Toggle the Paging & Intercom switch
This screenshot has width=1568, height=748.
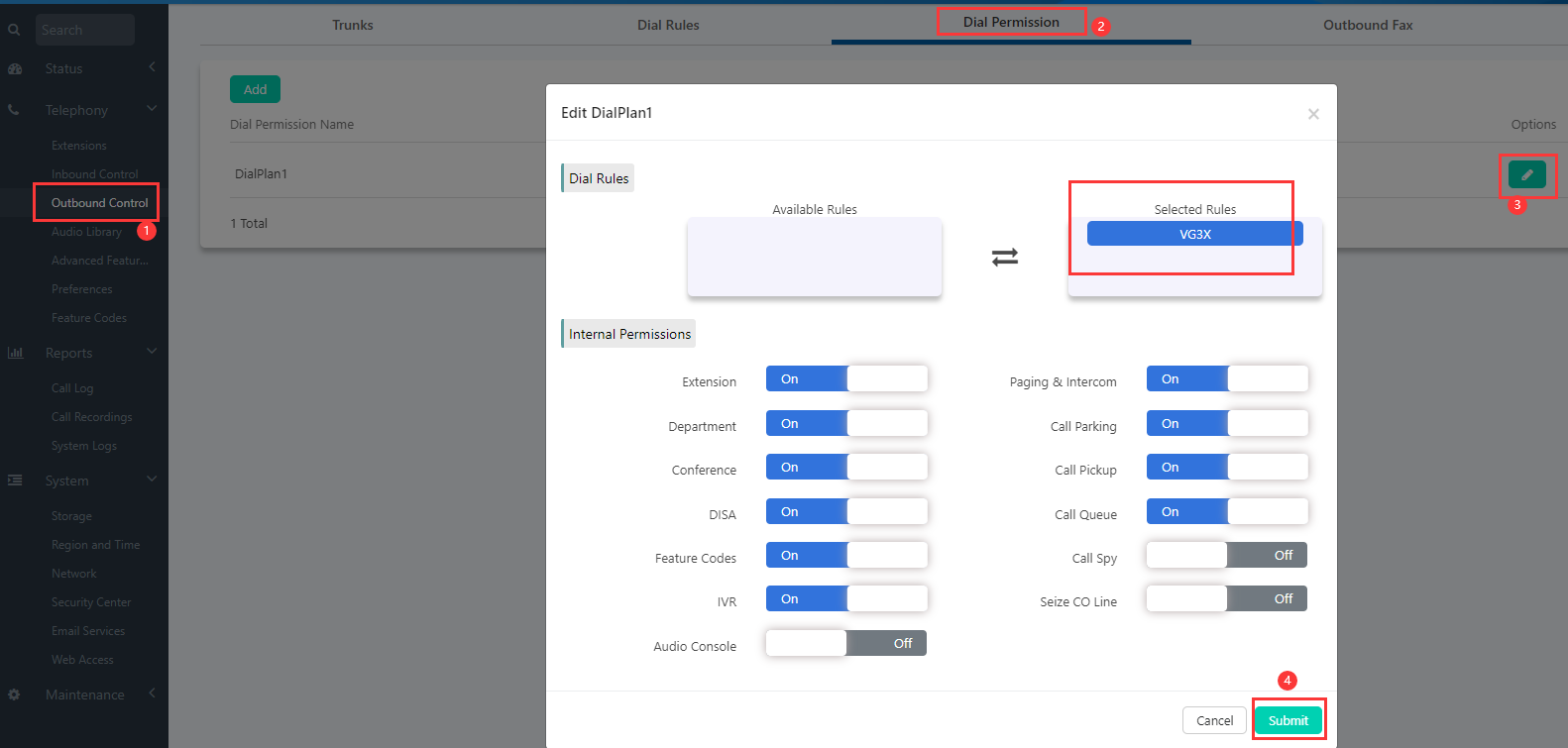pyautogui.click(x=1227, y=378)
